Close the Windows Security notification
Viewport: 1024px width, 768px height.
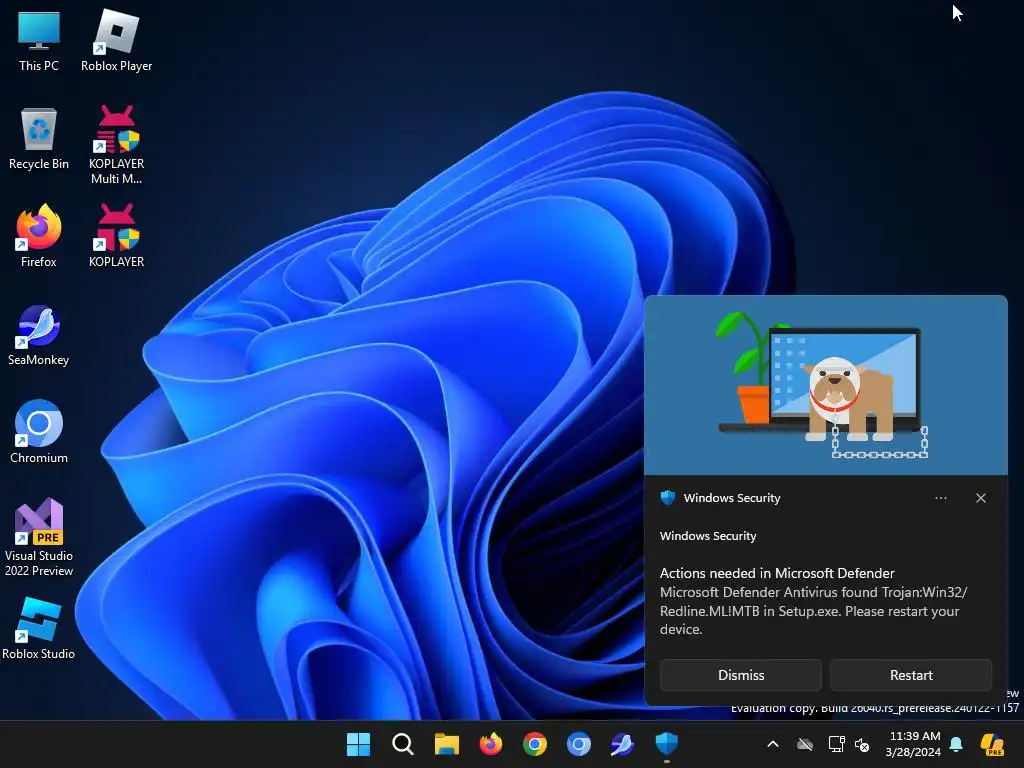coord(981,498)
